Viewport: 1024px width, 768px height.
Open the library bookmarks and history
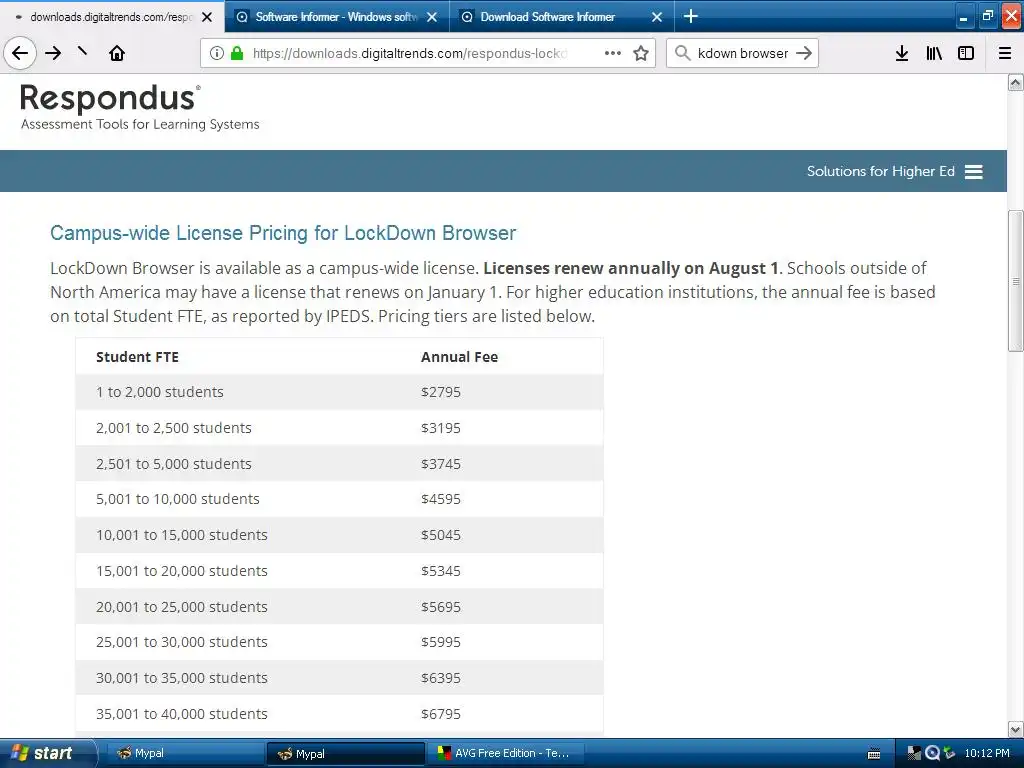[x=934, y=53]
